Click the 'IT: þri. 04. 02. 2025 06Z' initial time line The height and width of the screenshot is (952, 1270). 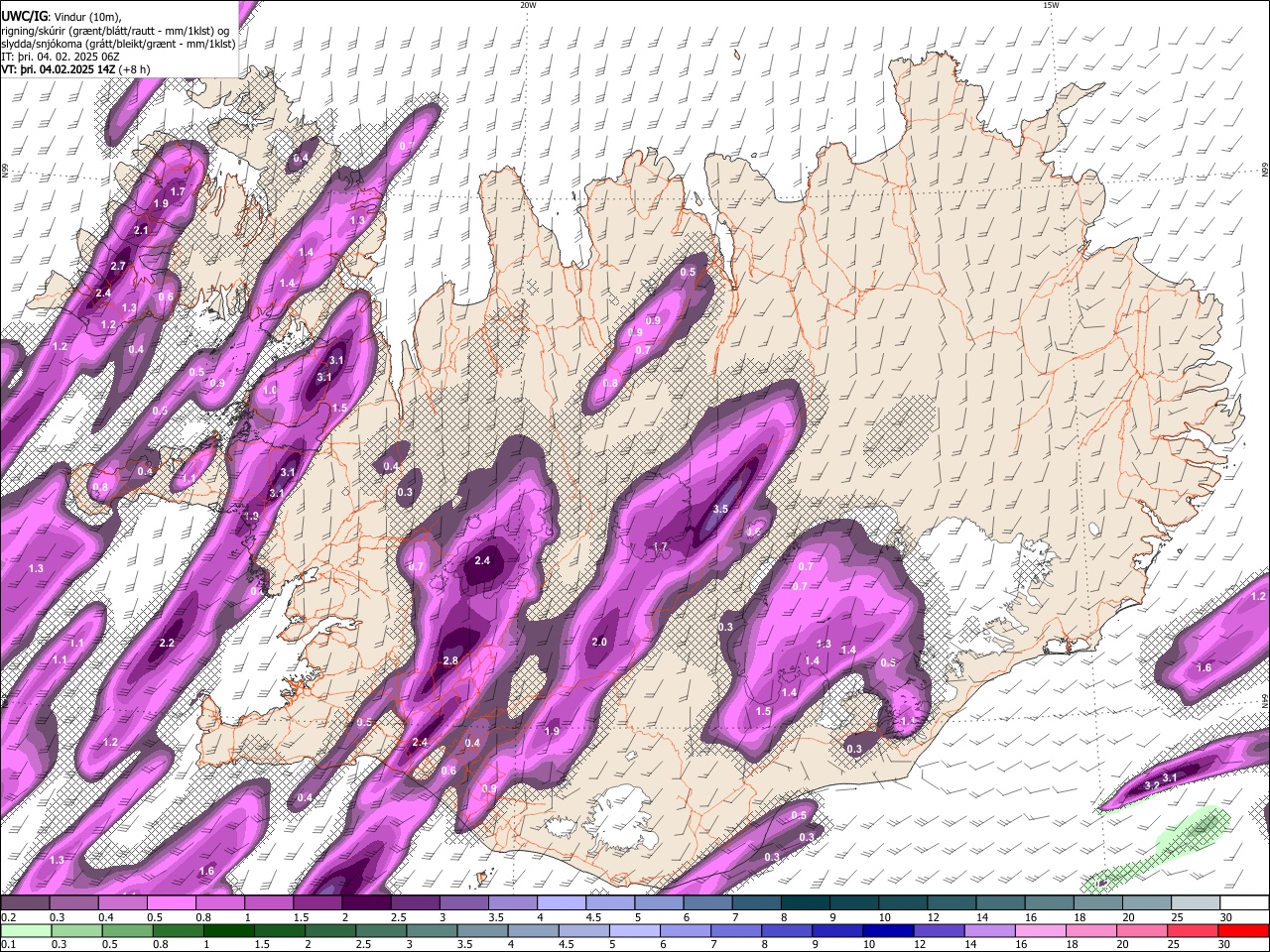click(61, 57)
